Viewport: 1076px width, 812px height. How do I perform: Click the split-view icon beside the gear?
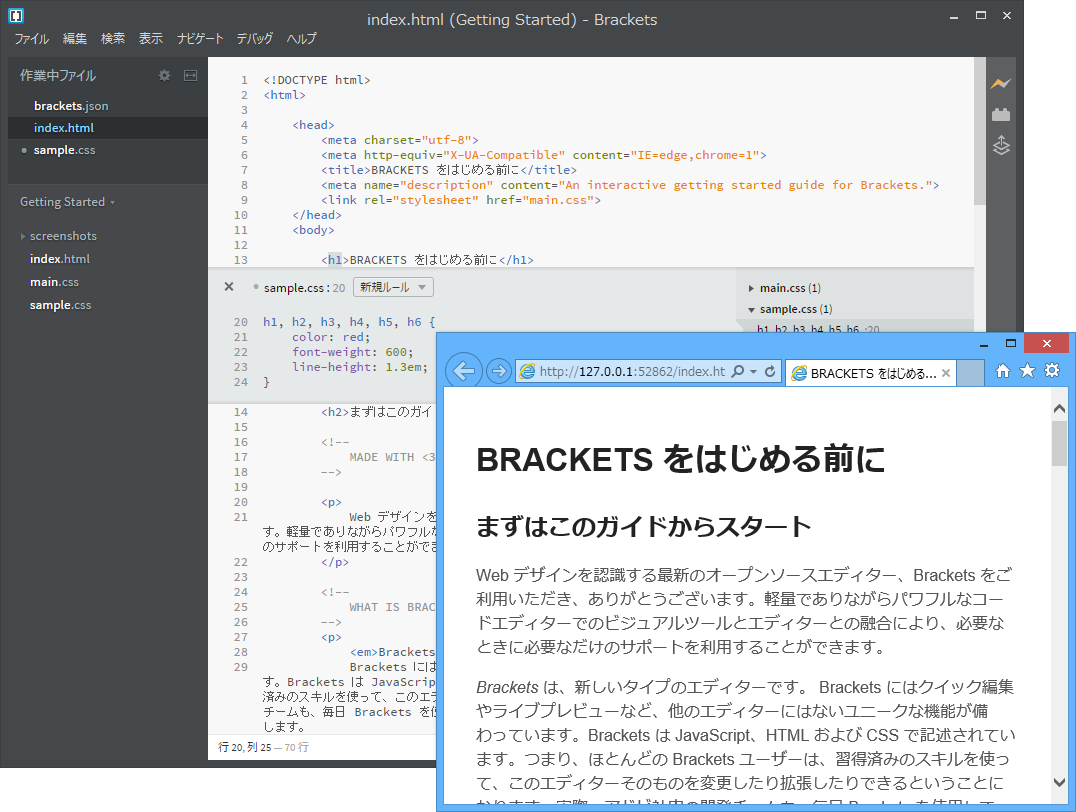coord(190,75)
